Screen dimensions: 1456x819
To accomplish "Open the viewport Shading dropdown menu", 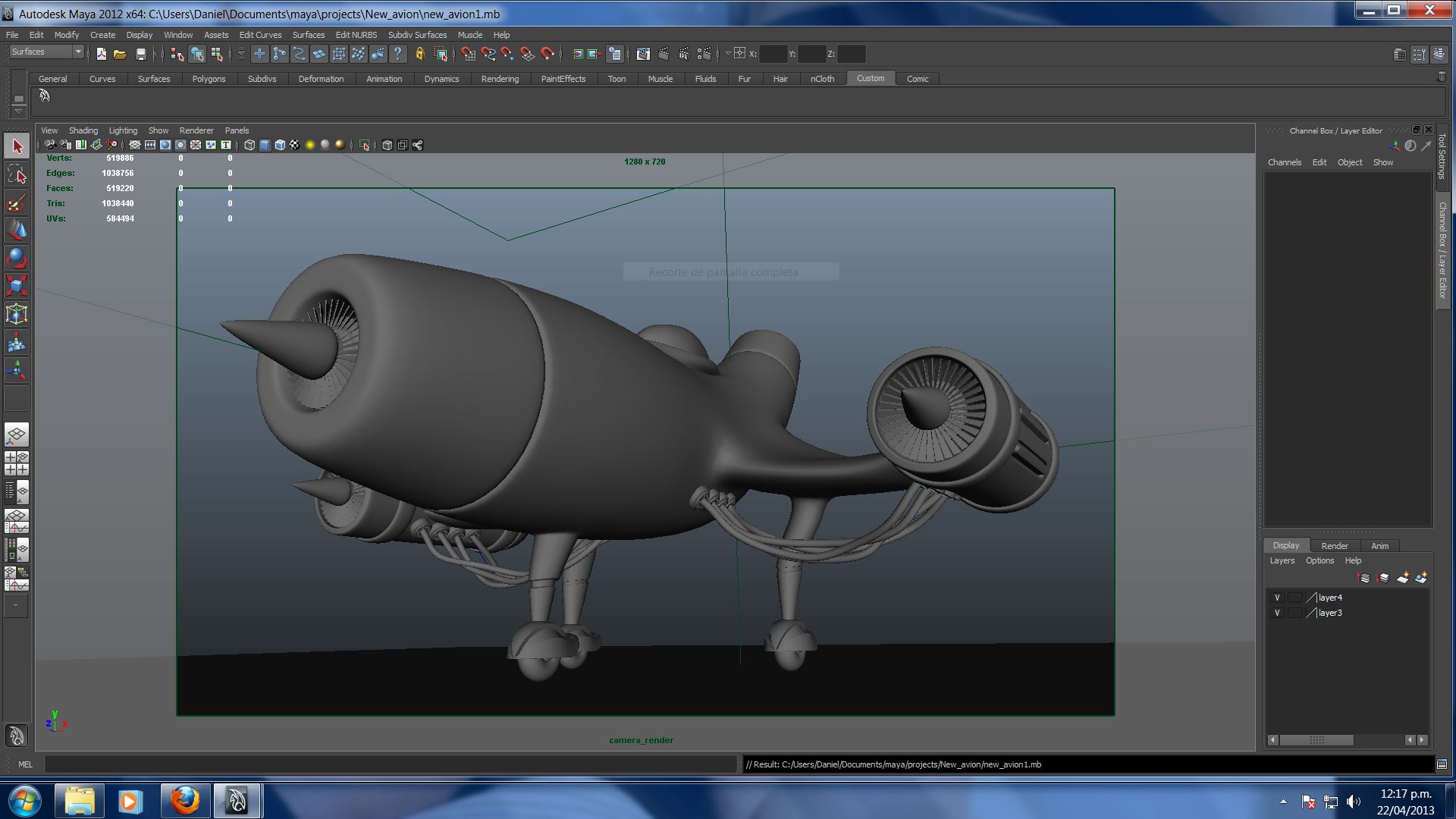I will pos(83,130).
